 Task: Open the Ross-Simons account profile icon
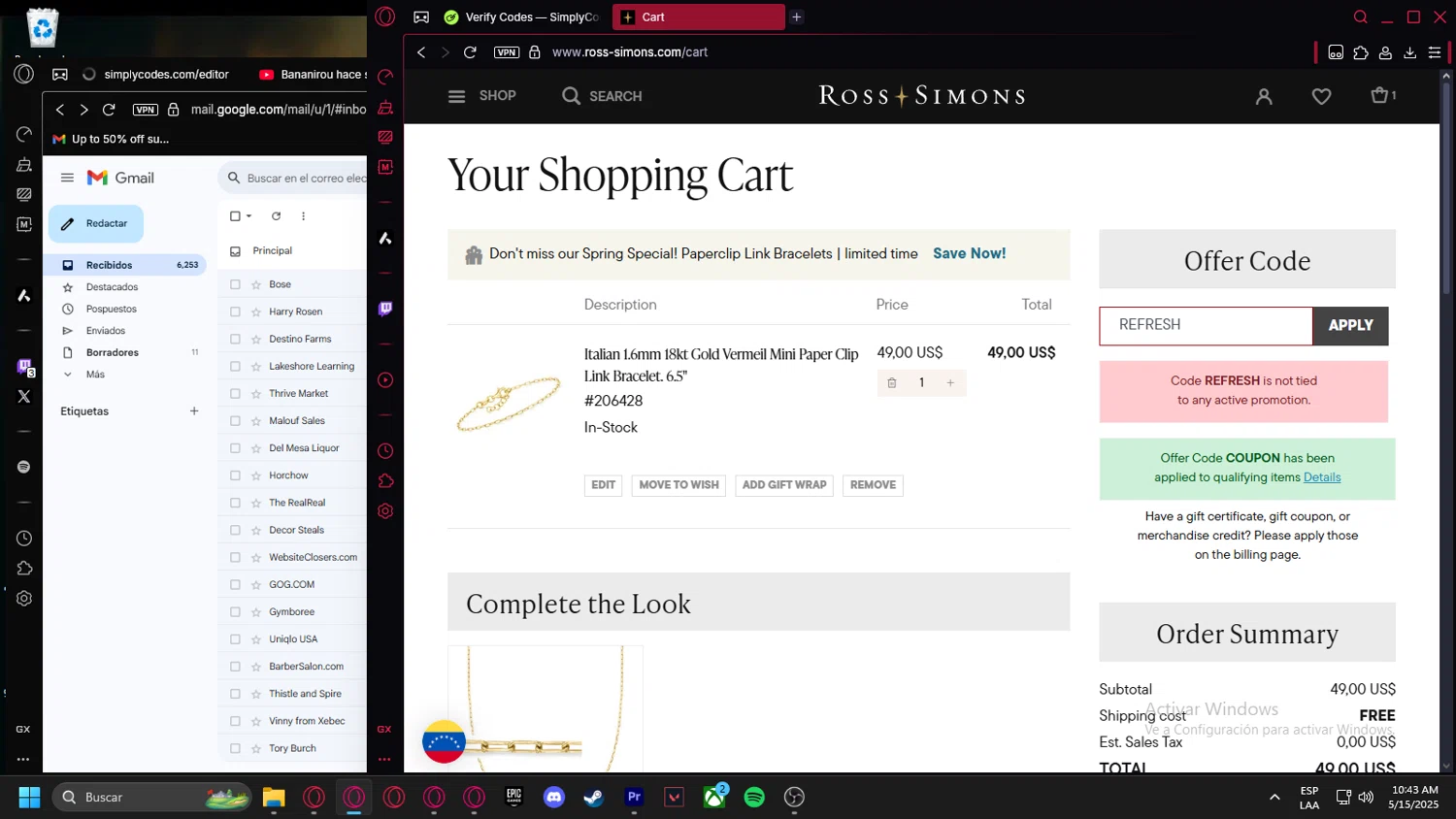tap(1264, 96)
